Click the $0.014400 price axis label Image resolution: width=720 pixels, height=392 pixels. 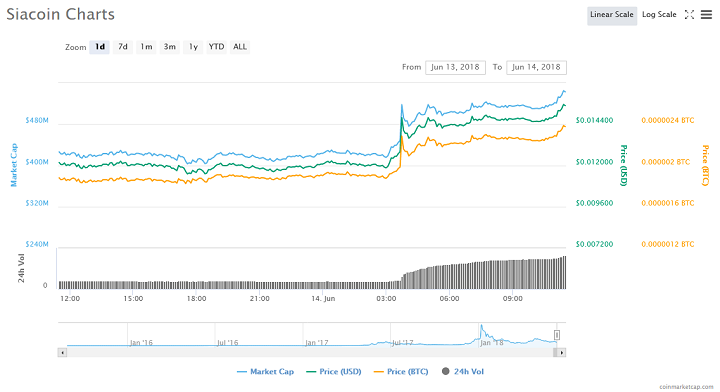click(594, 120)
